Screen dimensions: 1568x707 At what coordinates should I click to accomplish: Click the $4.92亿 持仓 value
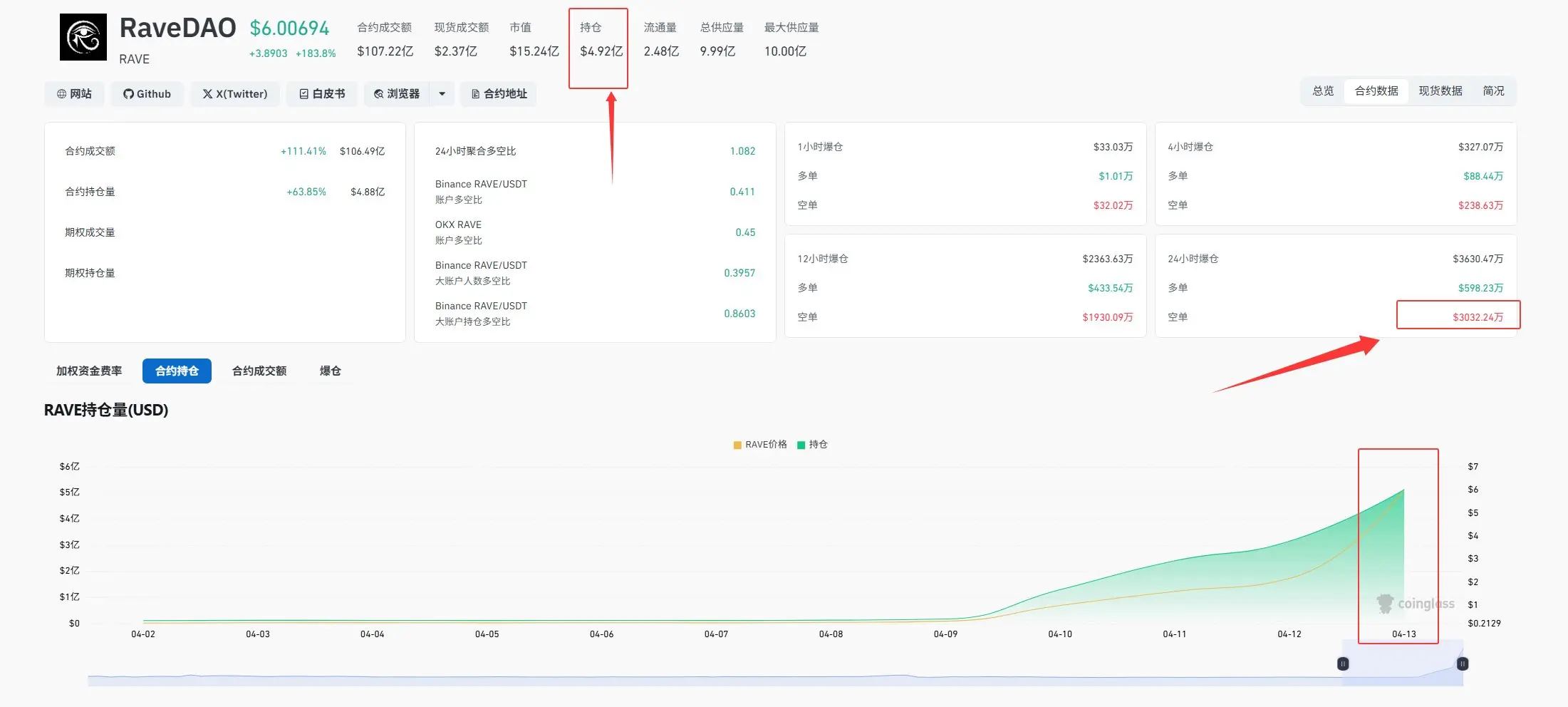[601, 51]
